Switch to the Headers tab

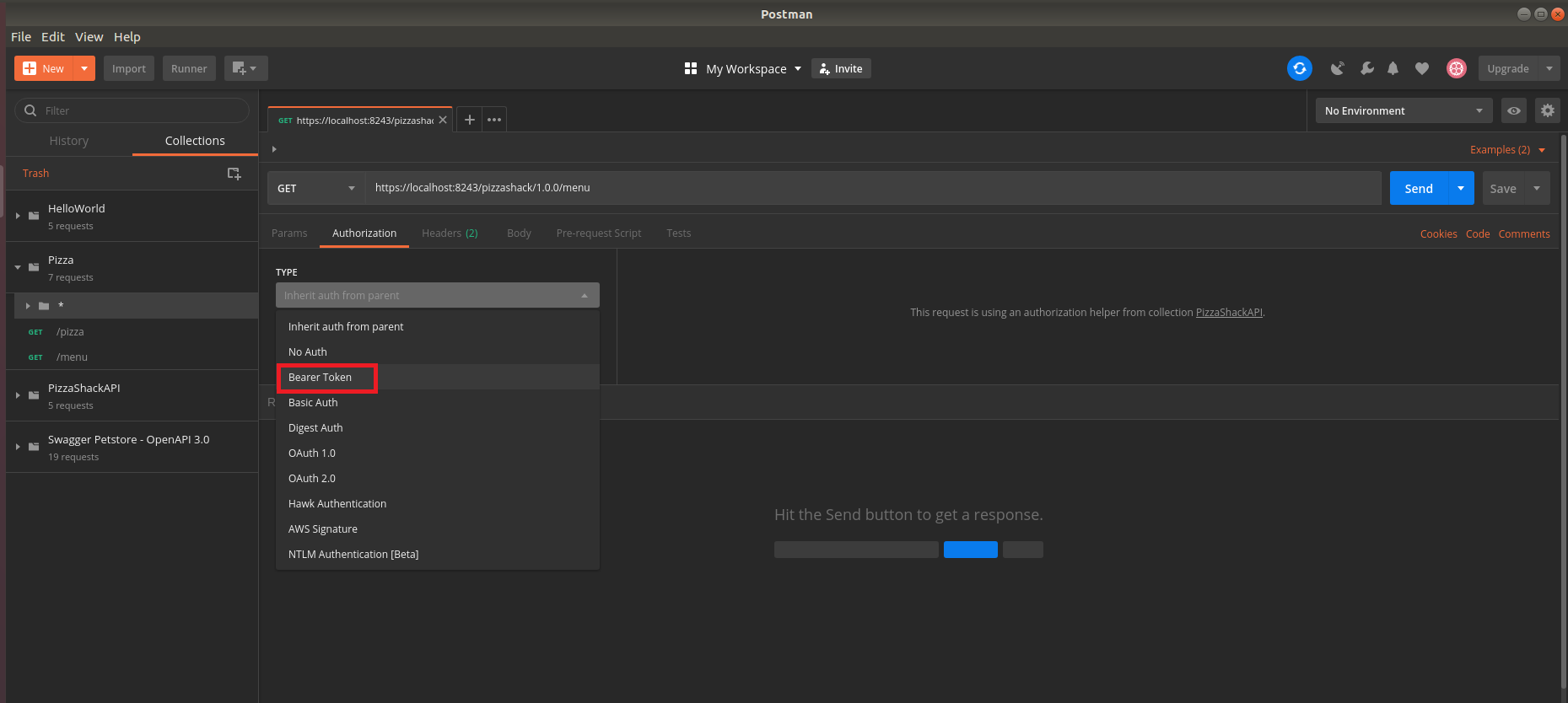point(450,233)
